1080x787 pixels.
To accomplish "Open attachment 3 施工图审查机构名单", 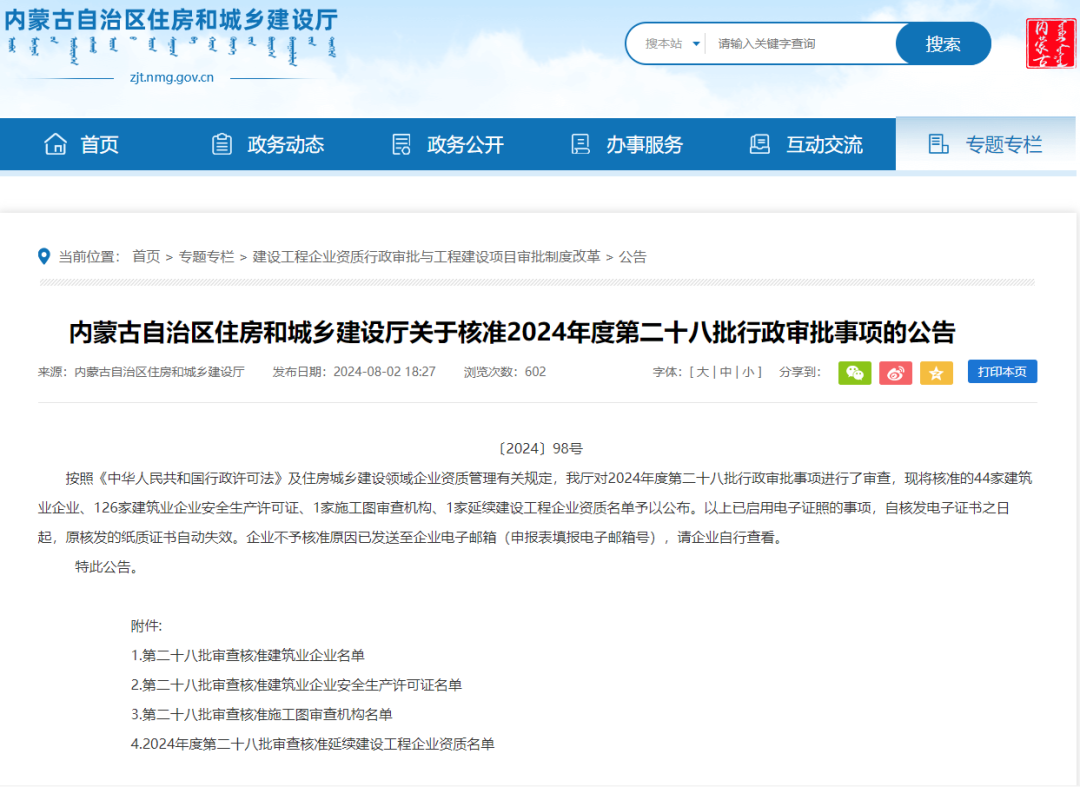I will 262,714.
